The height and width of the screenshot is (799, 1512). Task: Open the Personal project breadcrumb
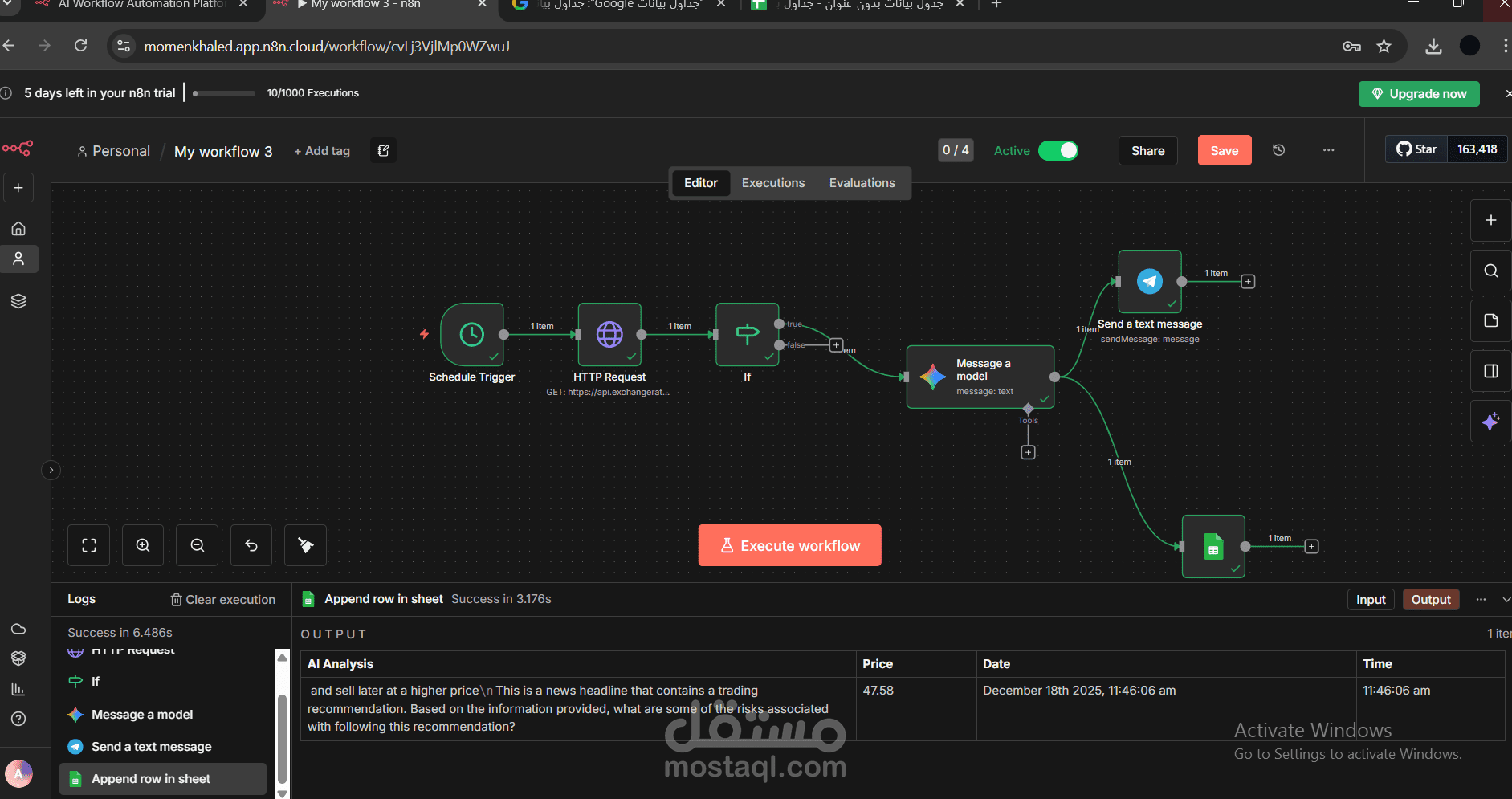click(113, 151)
